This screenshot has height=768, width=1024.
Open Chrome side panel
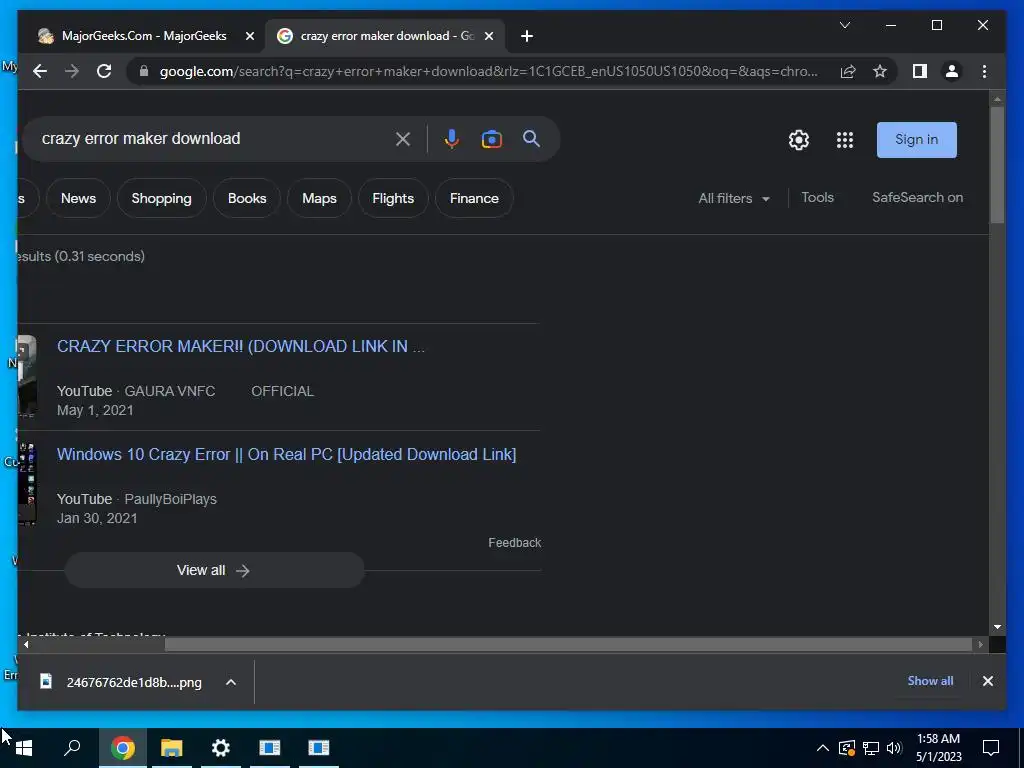[920, 71]
